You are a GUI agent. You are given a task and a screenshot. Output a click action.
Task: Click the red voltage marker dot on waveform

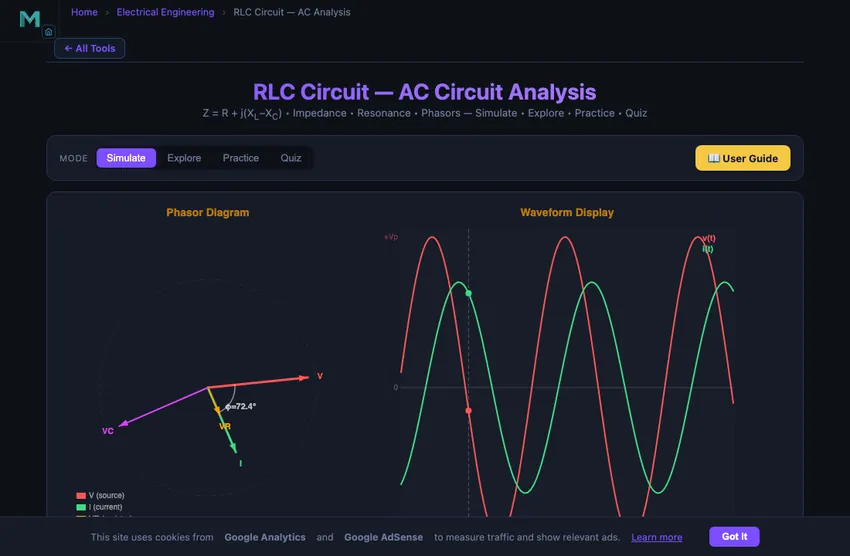tap(468, 411)
